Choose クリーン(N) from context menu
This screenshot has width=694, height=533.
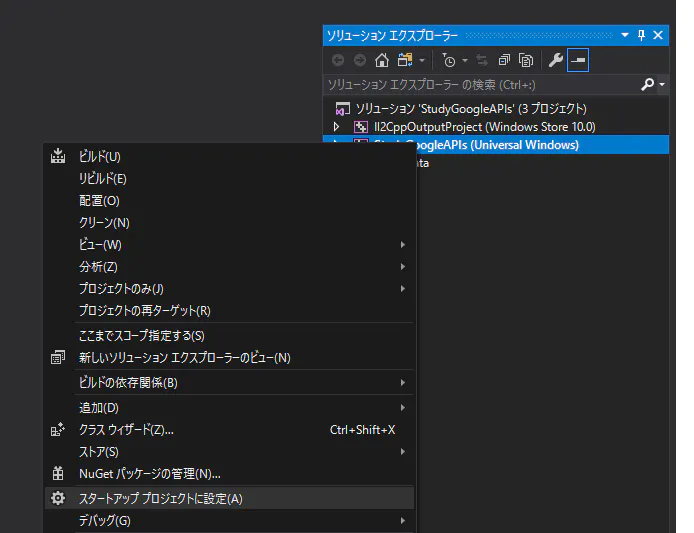pyautogui.click(x=229, y=223)
